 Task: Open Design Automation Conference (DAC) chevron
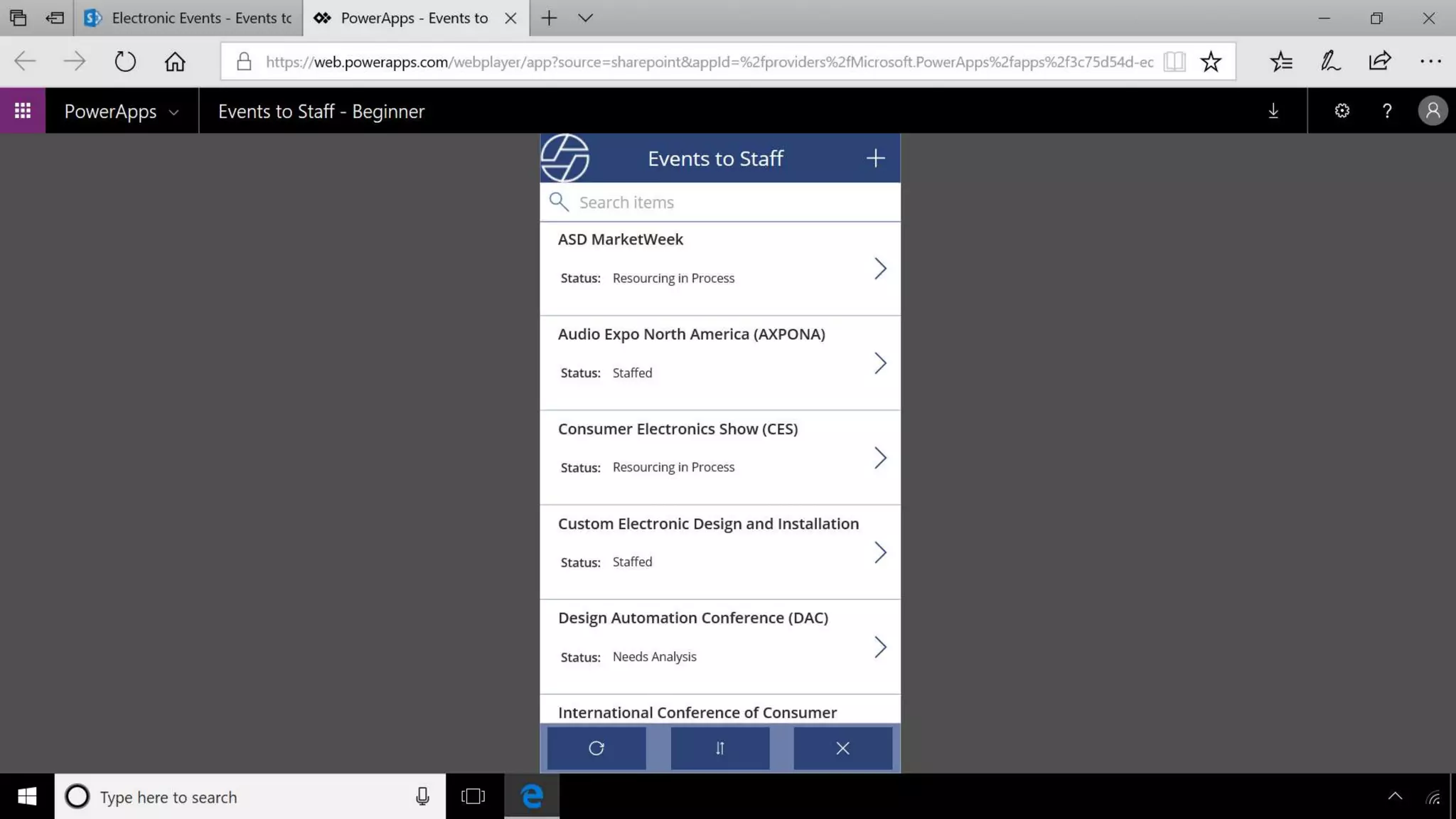tap(880, 647)
